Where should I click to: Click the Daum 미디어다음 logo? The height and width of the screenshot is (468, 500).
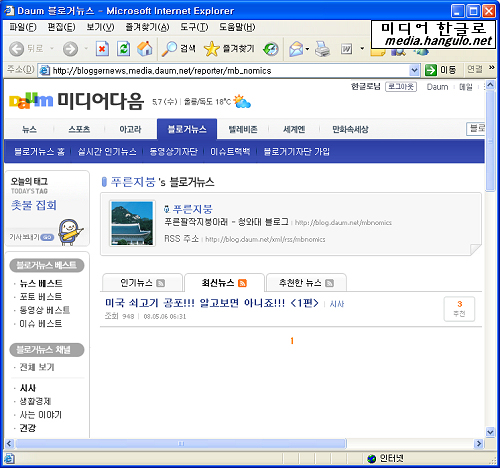click(x=76, y=101)
